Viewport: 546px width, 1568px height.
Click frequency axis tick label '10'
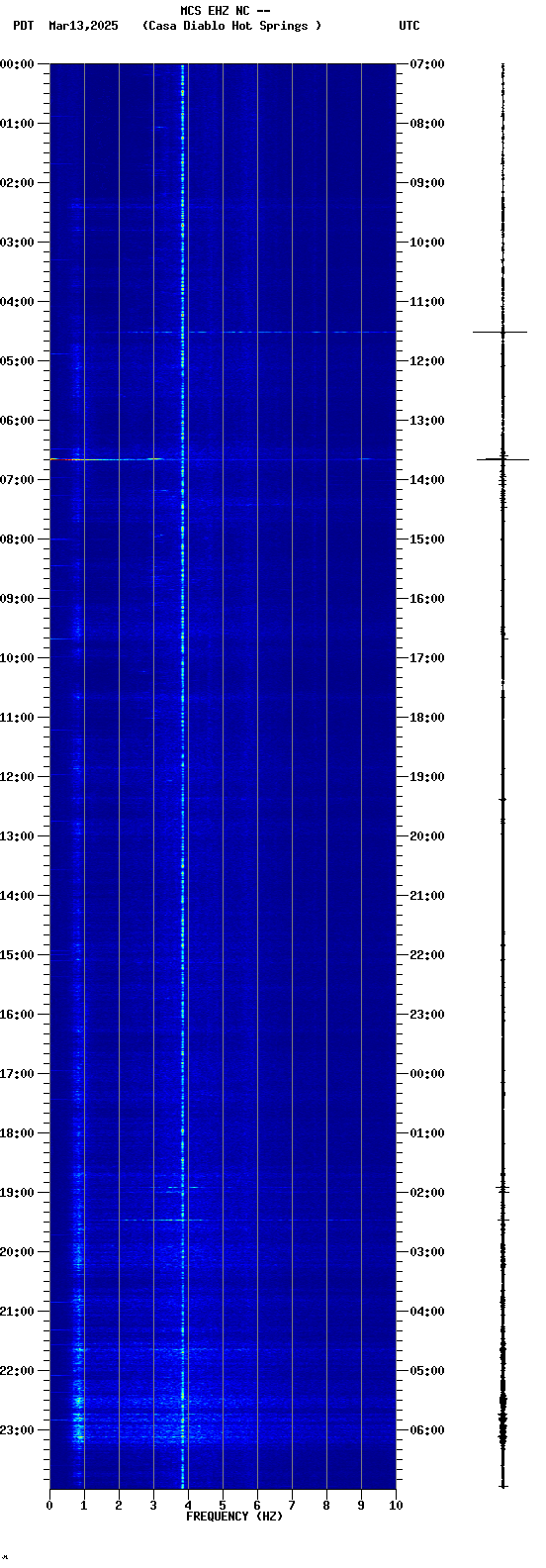click(x=396, y=1506)
